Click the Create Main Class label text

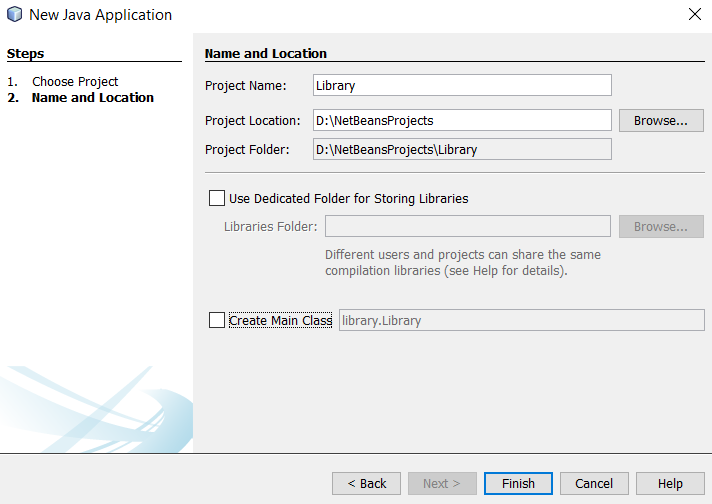click(281, 321)
